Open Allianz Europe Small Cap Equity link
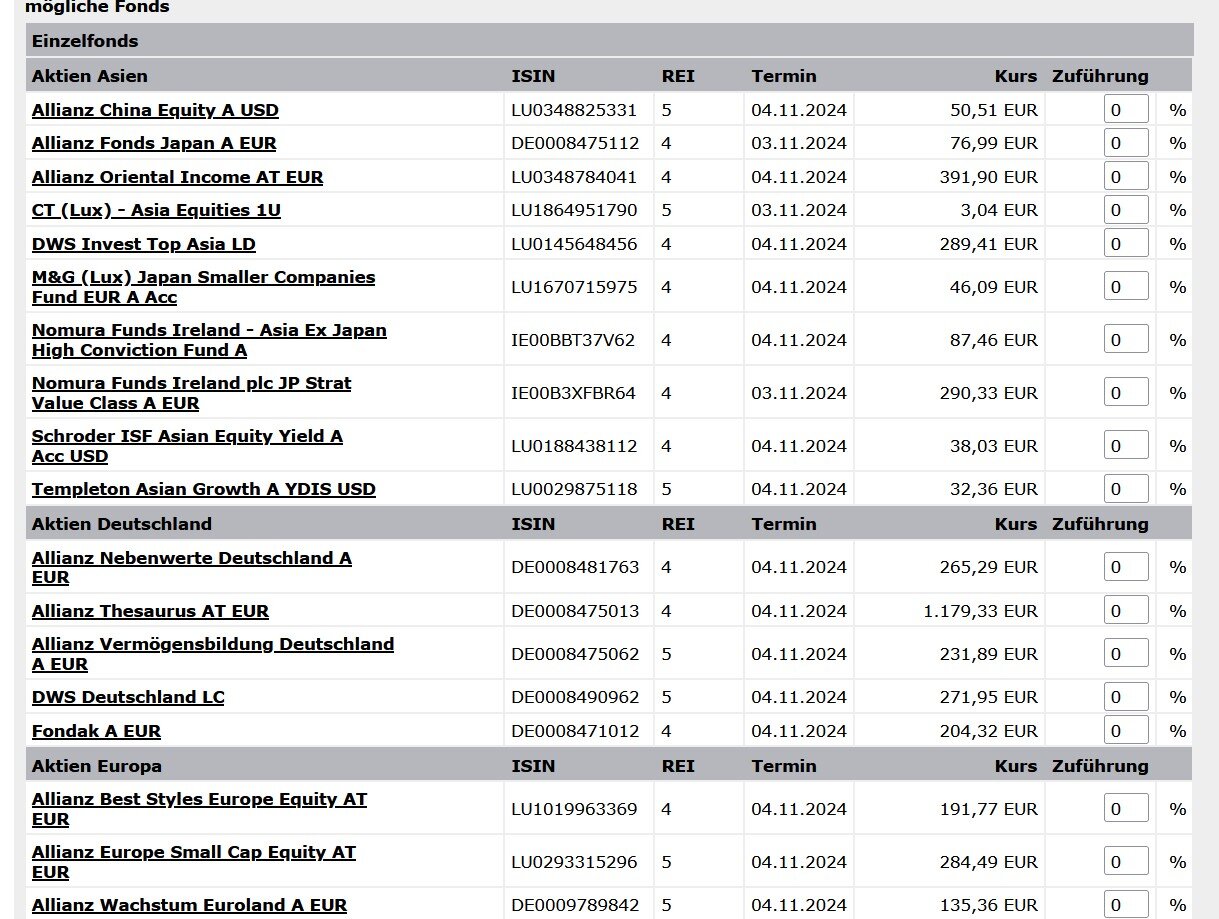 194,862
